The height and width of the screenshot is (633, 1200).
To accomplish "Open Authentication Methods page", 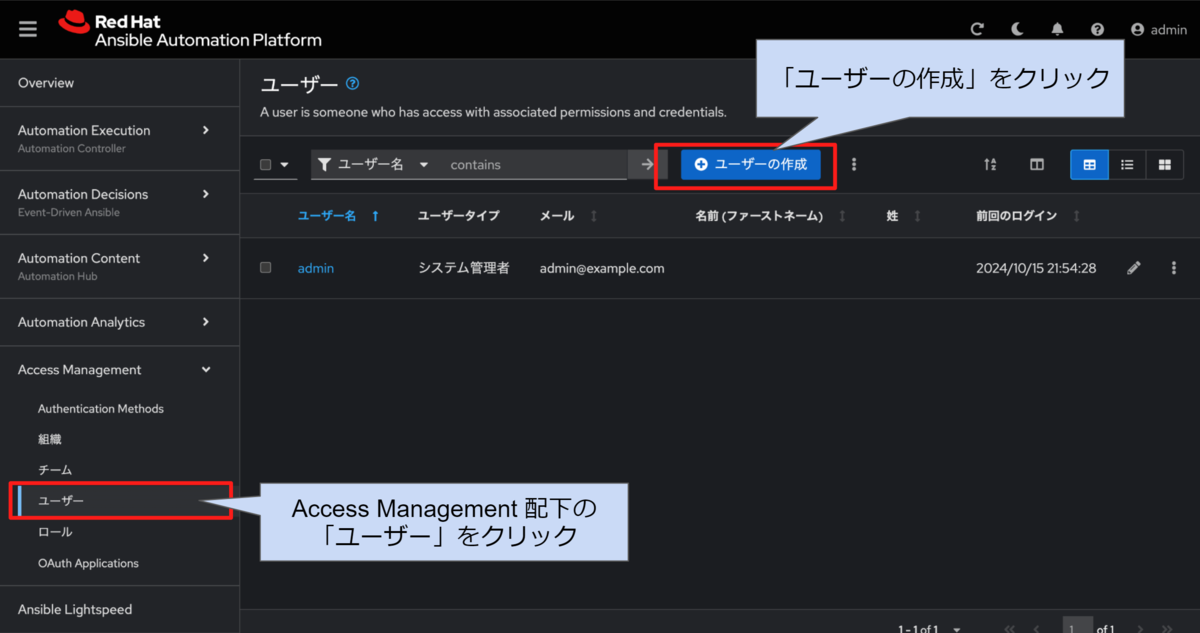I will [101, 408].
